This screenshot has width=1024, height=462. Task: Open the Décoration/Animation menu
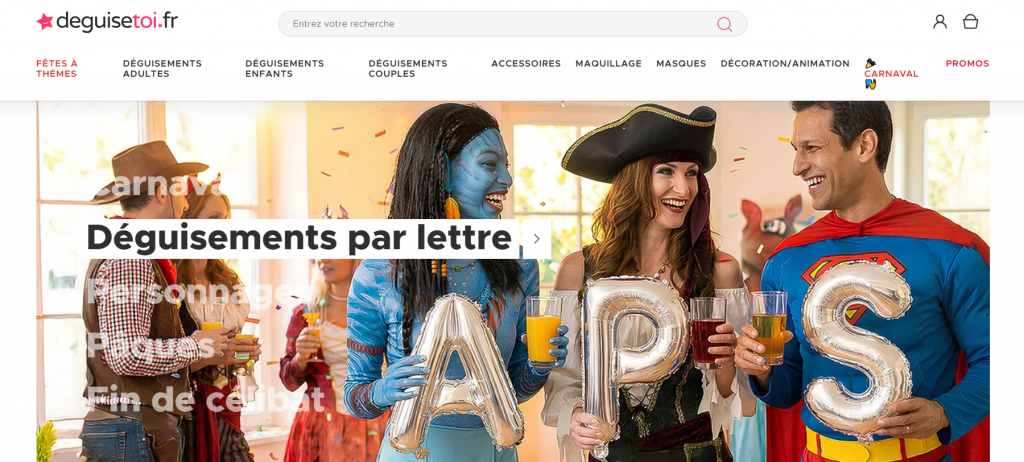coord(785,63)
